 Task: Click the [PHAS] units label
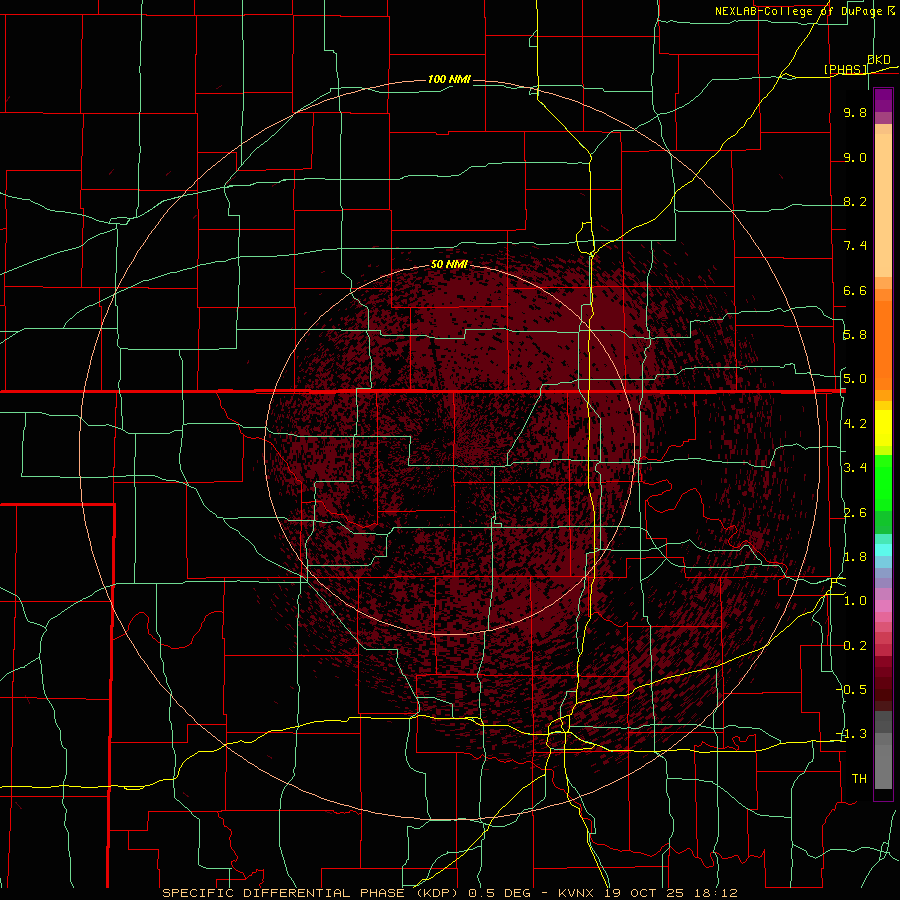click(x=845, y=69)
